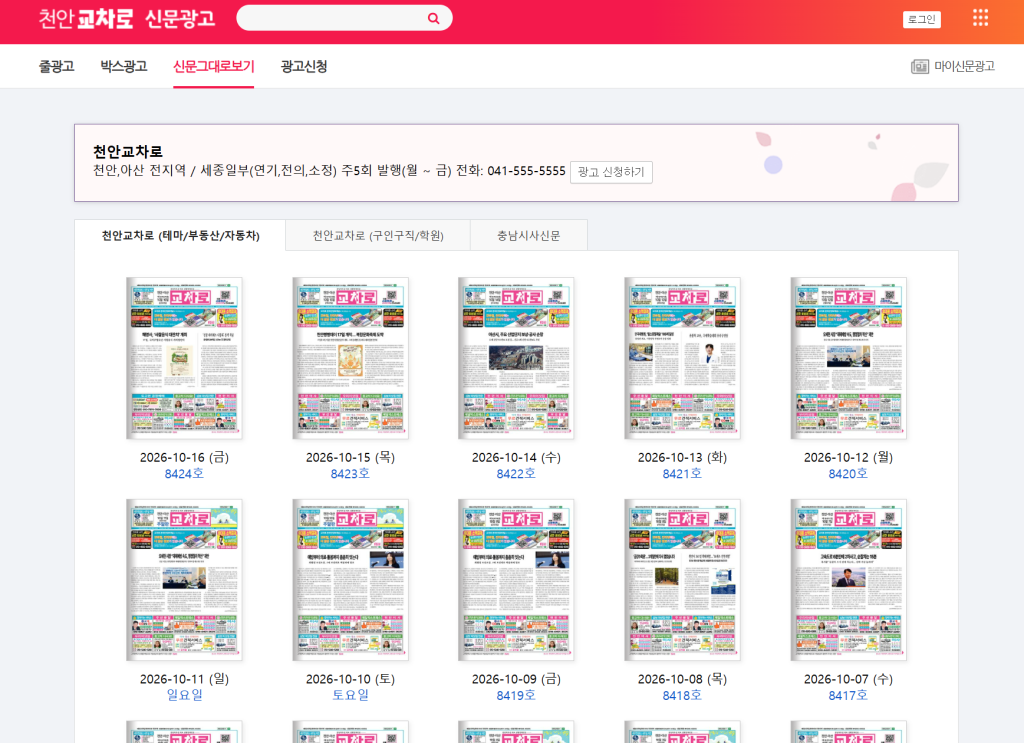Click the 마이신문광고 newspaper icon
This screenshot has height=743, width=1024.
coord(920,66)
